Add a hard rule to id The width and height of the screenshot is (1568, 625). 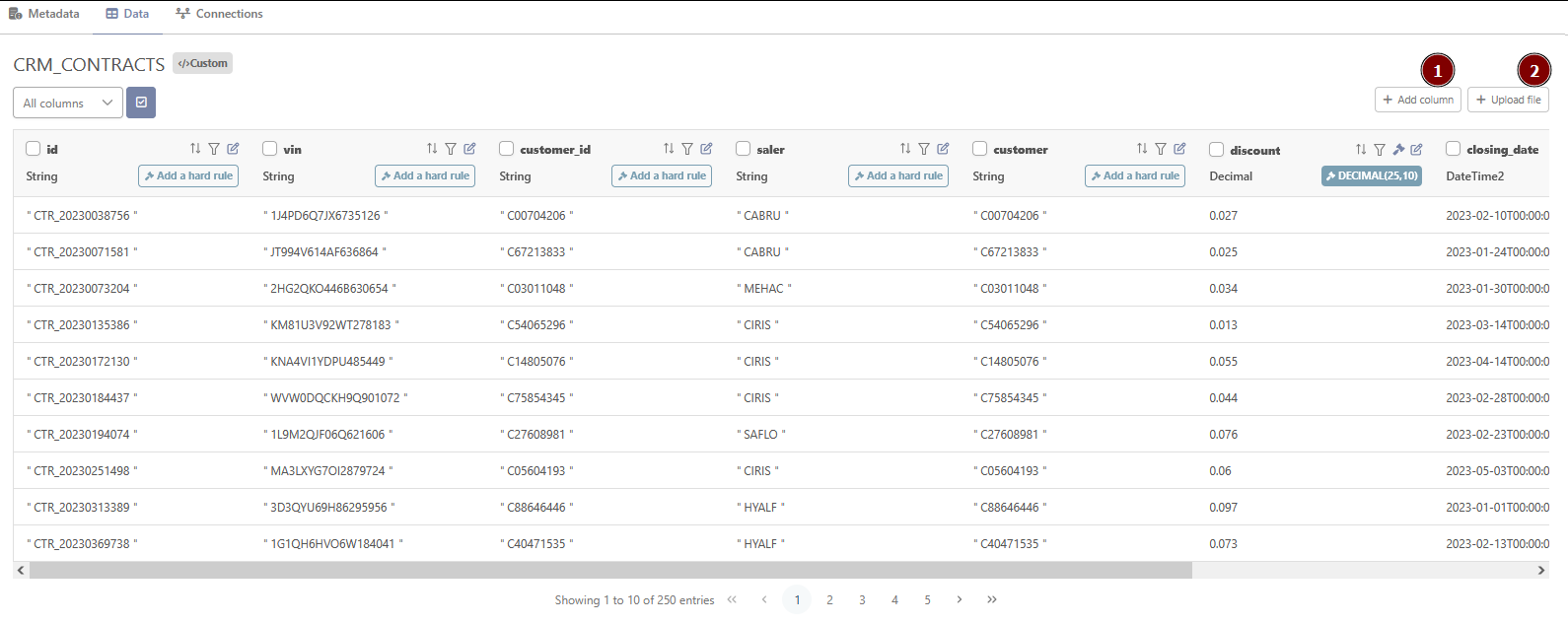click(x=188, y=175)
